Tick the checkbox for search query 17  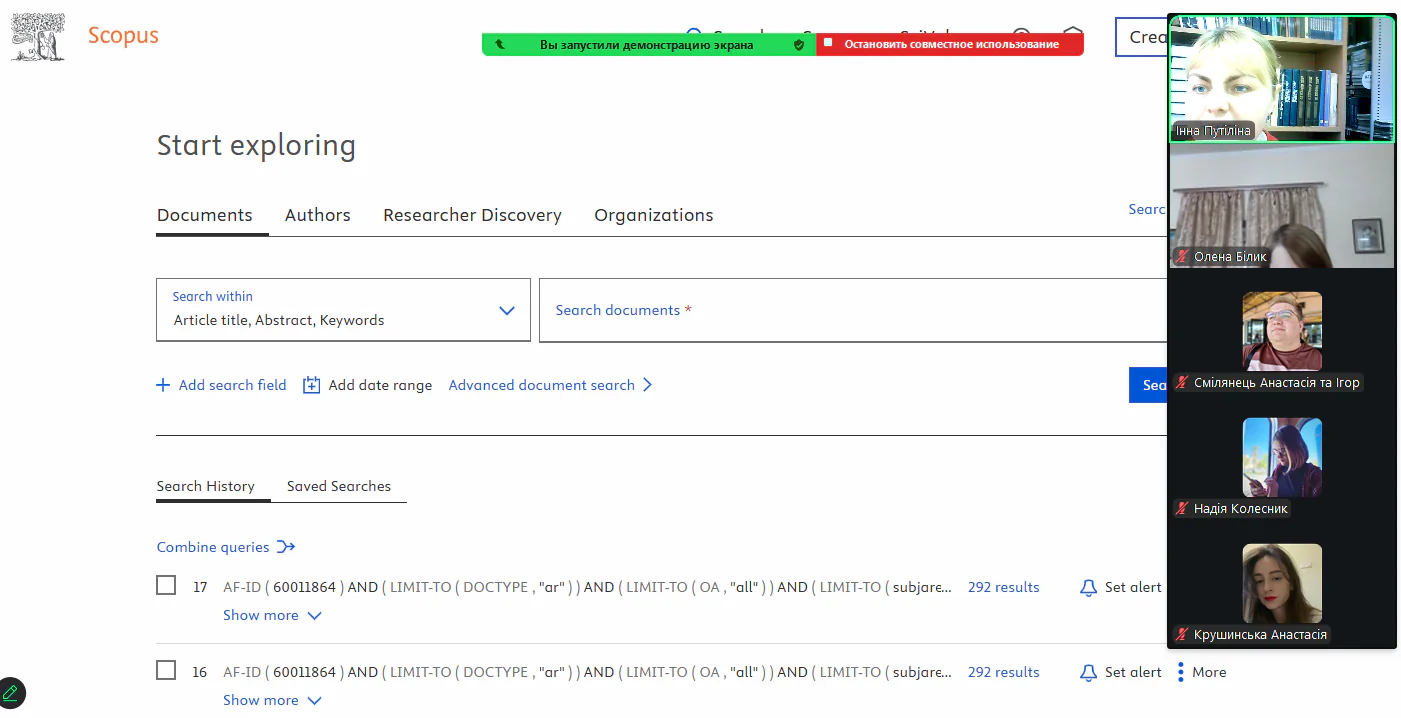[x=166, y=586]
